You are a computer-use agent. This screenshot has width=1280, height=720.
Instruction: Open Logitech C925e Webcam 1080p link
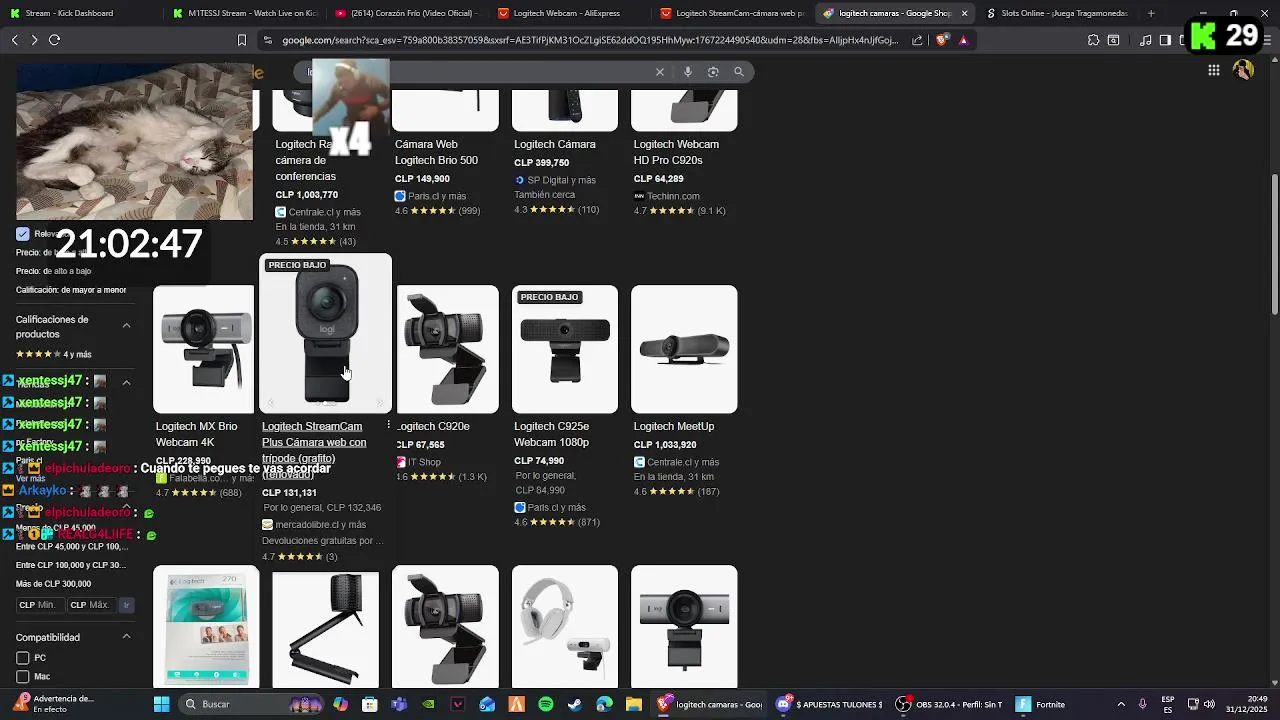pyautogui.click(x=551, y=434)
